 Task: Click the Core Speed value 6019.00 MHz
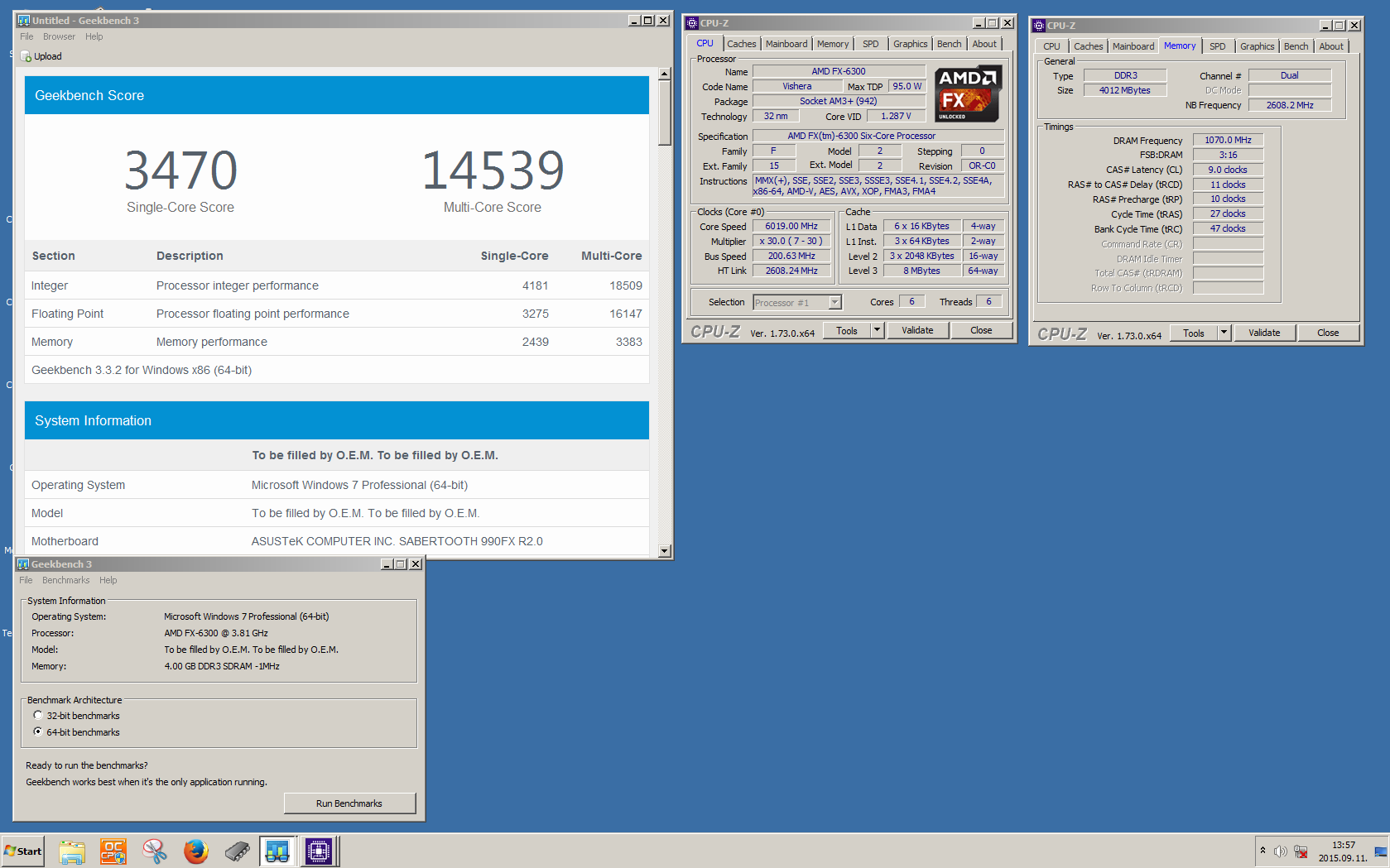pos(791,226)
